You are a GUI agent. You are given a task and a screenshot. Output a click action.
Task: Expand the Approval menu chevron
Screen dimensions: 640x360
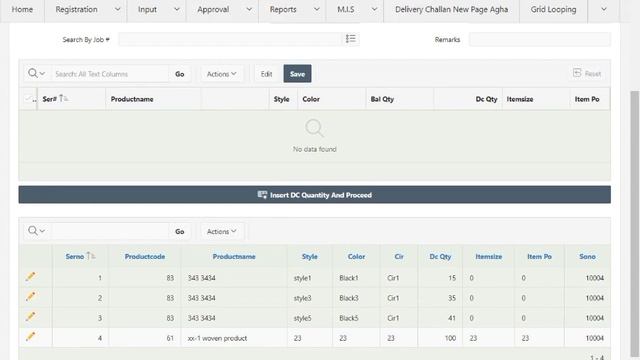pos(249,9)
